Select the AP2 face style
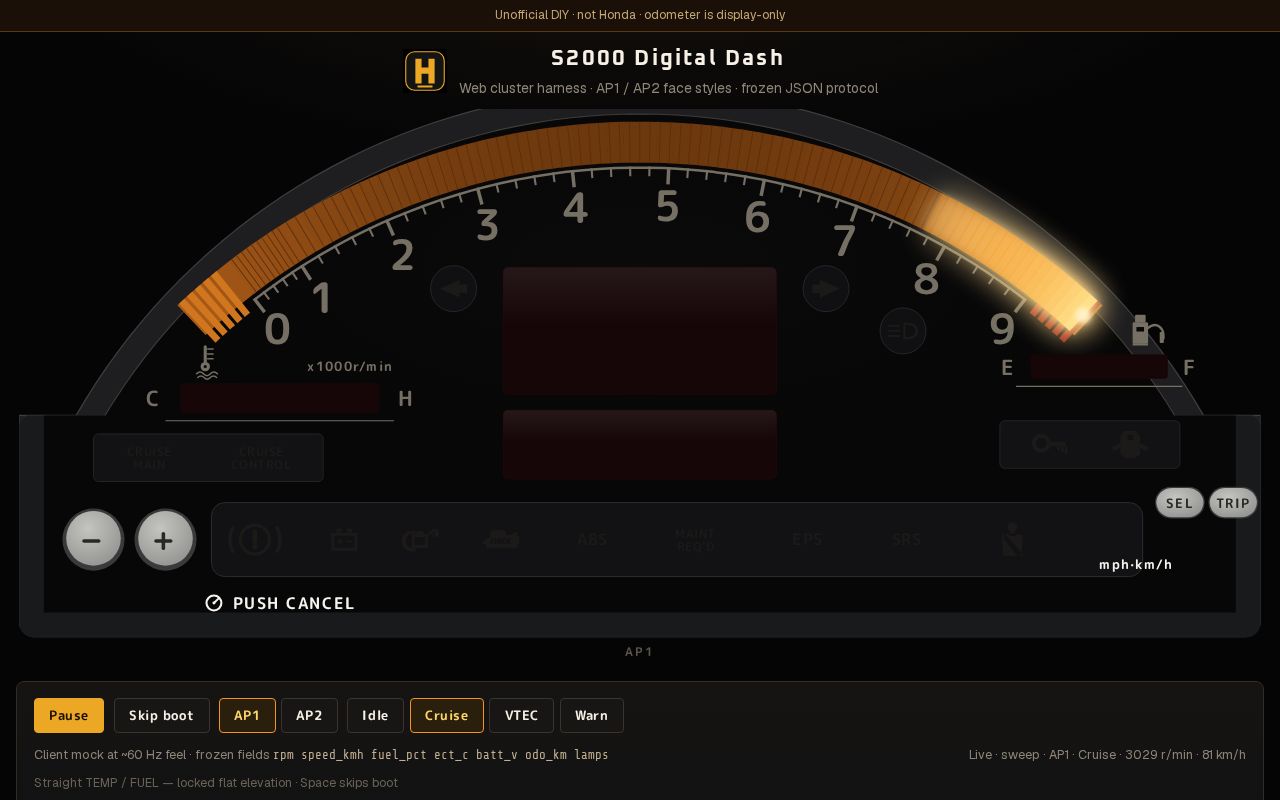This screenshot has width=1280, height=800. (x=309, y=716)
